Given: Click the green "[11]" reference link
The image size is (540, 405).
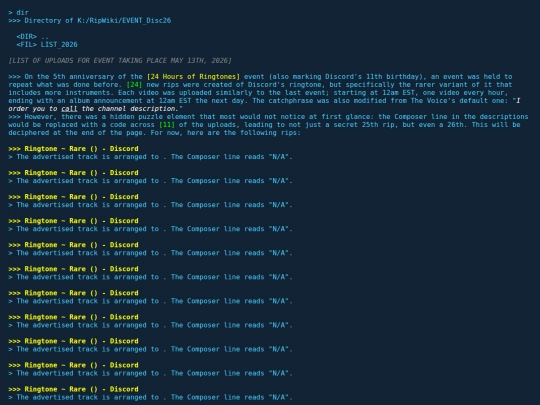Looking at the screenshot, I should tap(167, 124).
